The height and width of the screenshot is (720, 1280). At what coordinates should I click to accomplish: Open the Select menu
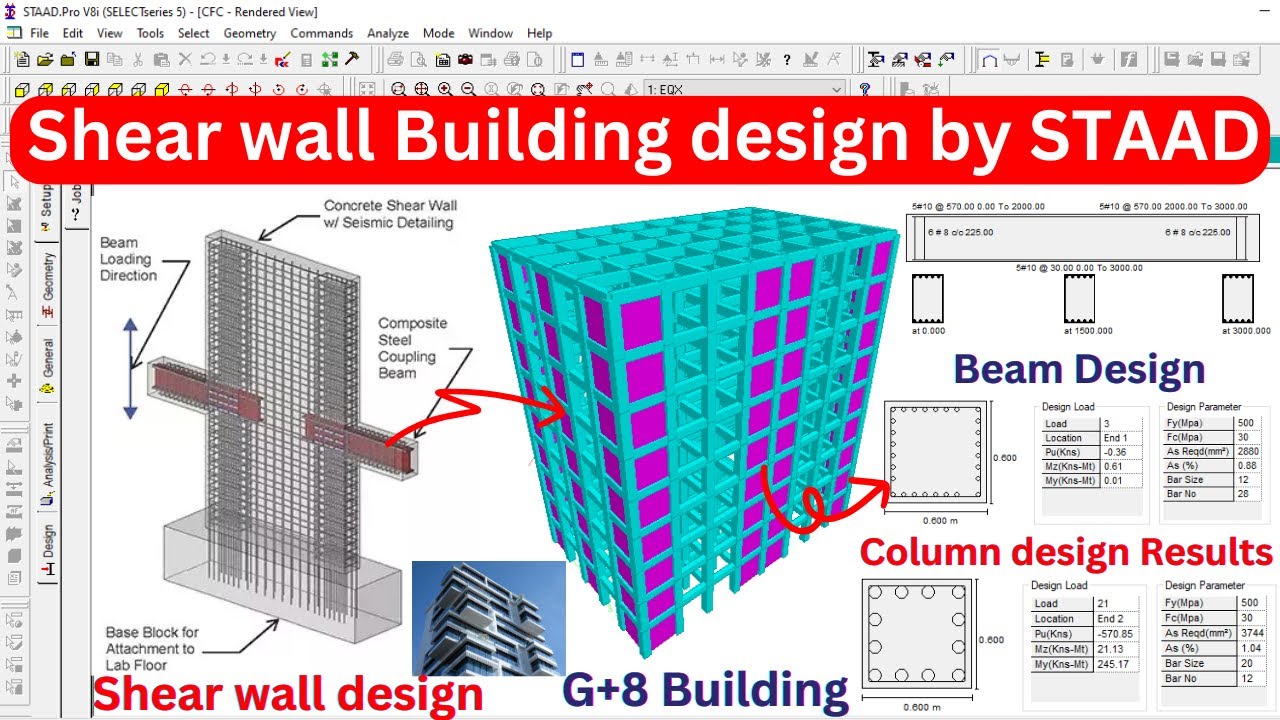click(x=194, y=33)
